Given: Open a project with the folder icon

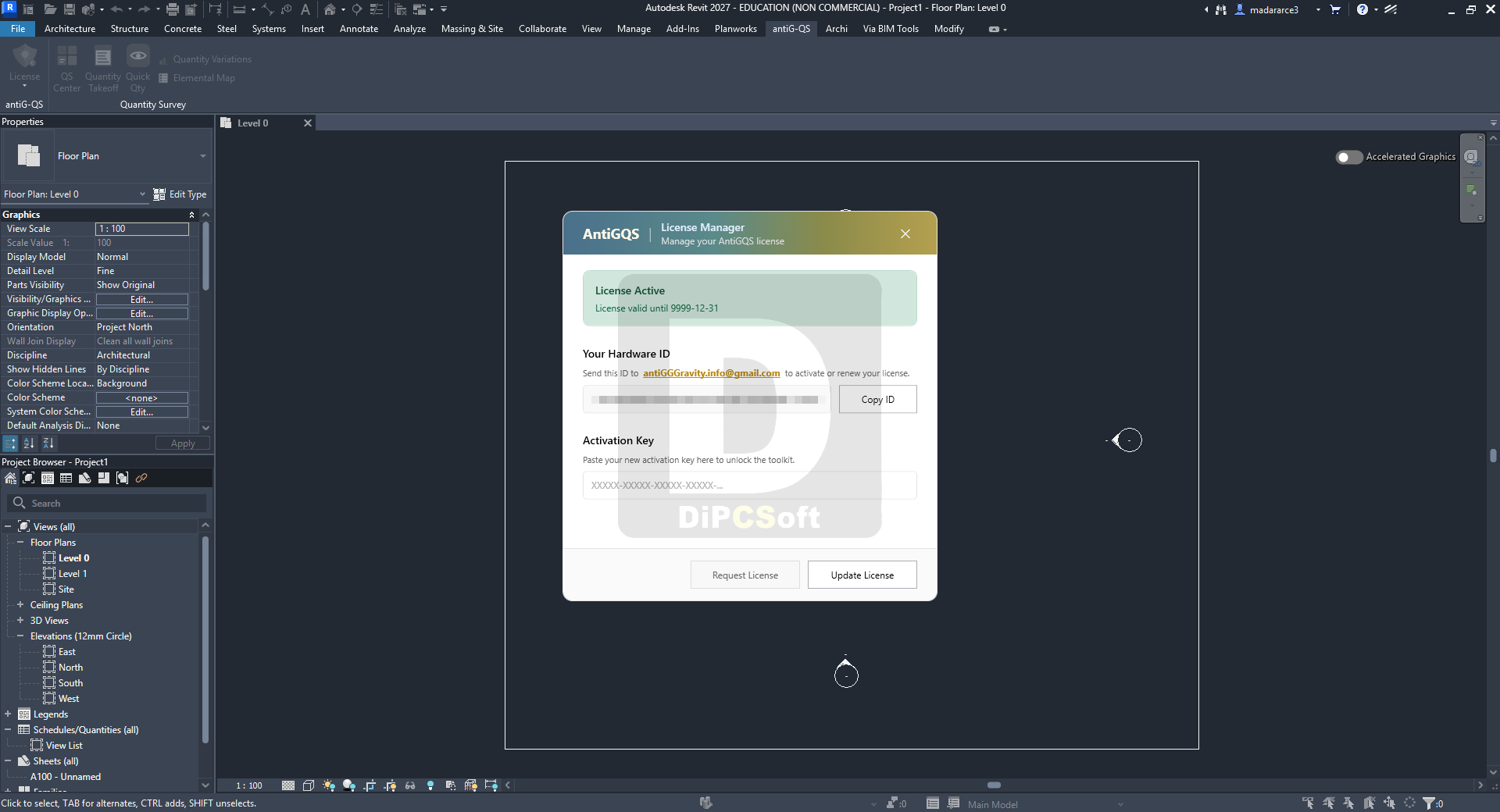Looking at the screenshot, I should click(50, 9).
